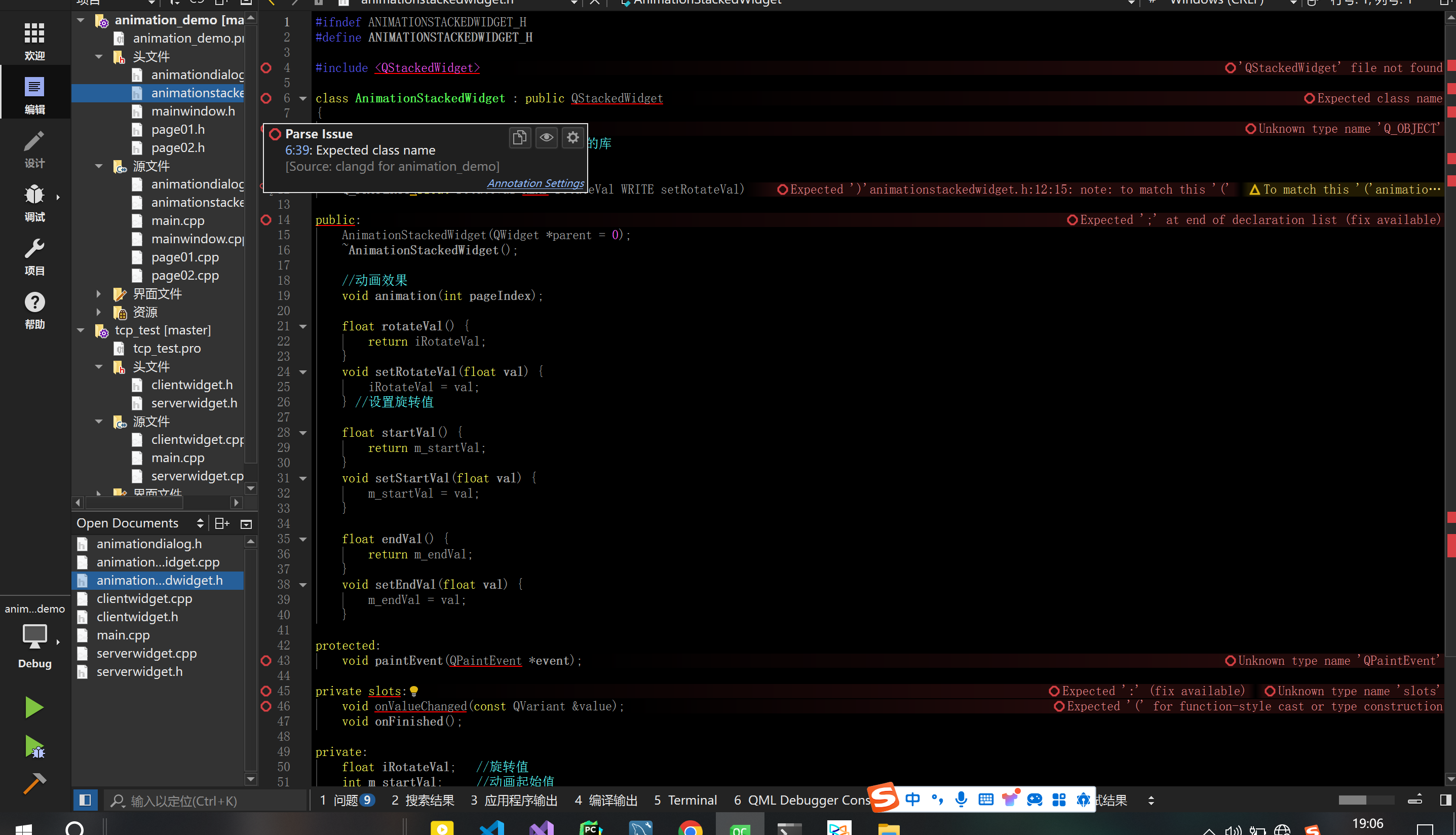Select clientwidget.h in the tree

pos(192,385)
